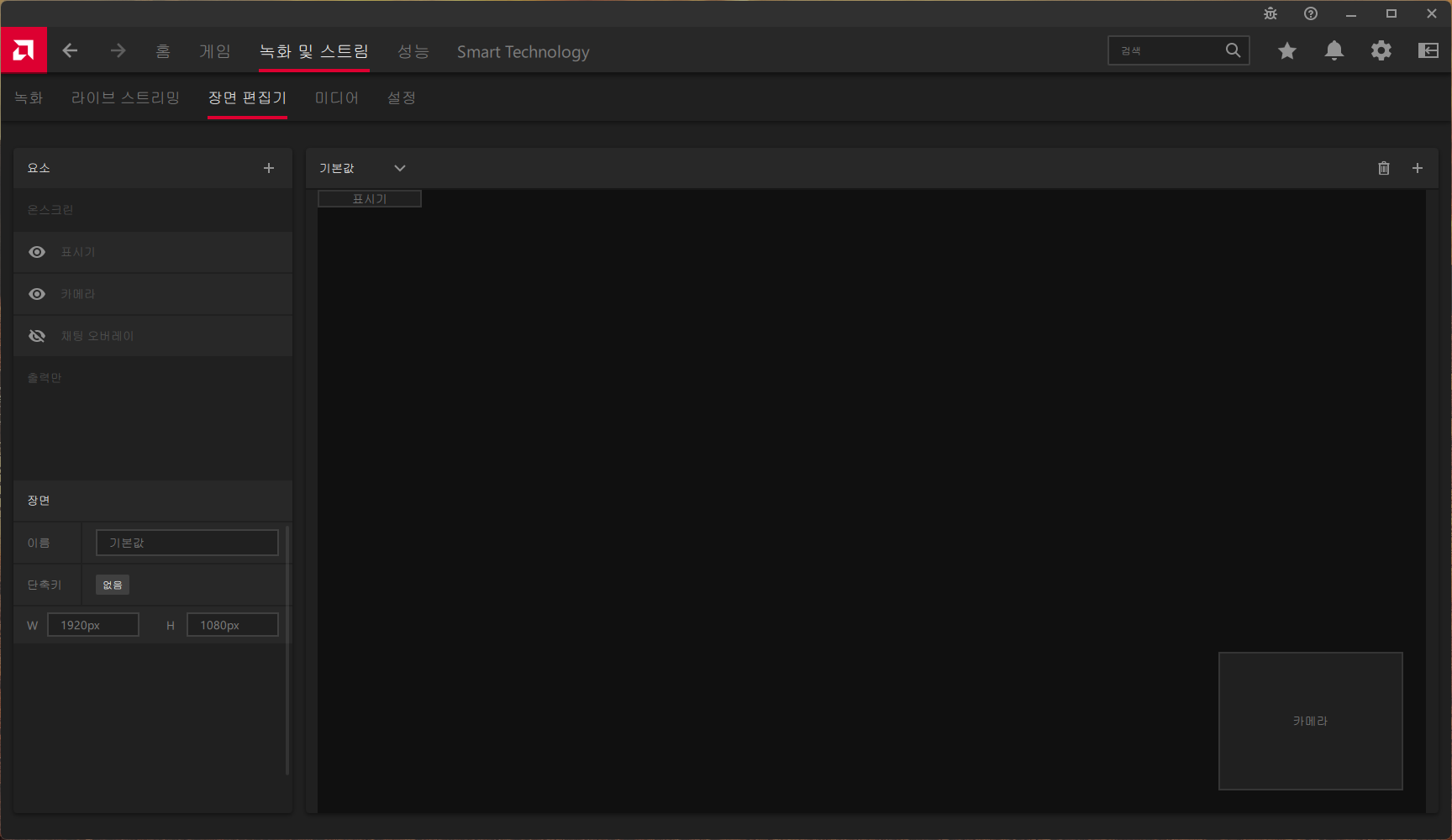Click the search magnifier icon
Viewport: 1452px width, 840px height.
pyautogui.click(x=1233, y=50)
